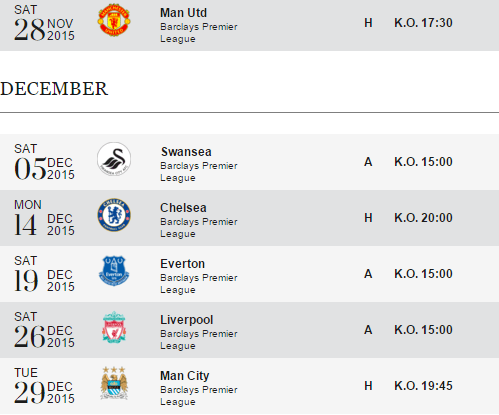
Task: Click the Man City eagle crest
Action: pos(114,383)
